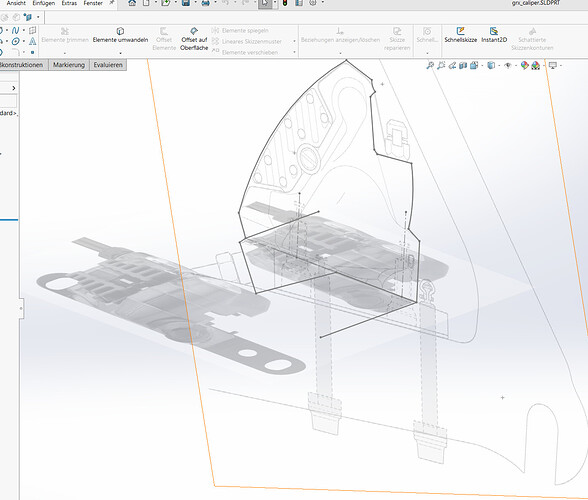
Task: Expand display style cube dropdown arrow
Action: (499, 66)
